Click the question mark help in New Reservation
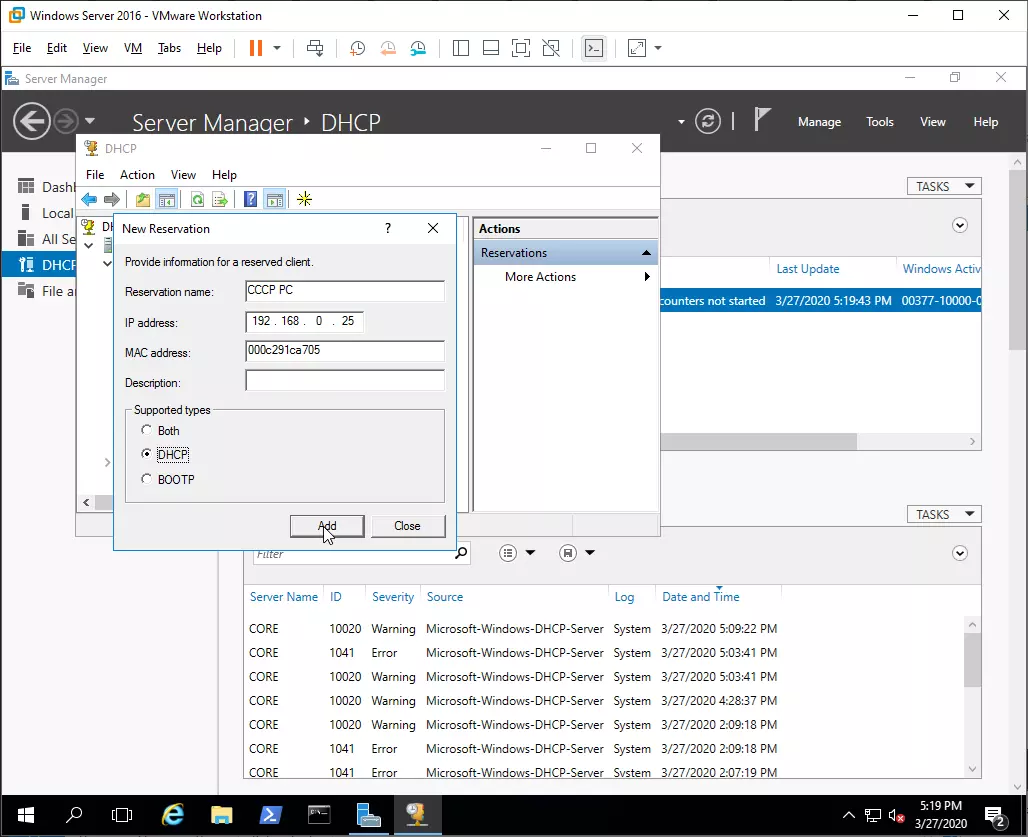This screenshot has height=837, width=1028. 387,228
